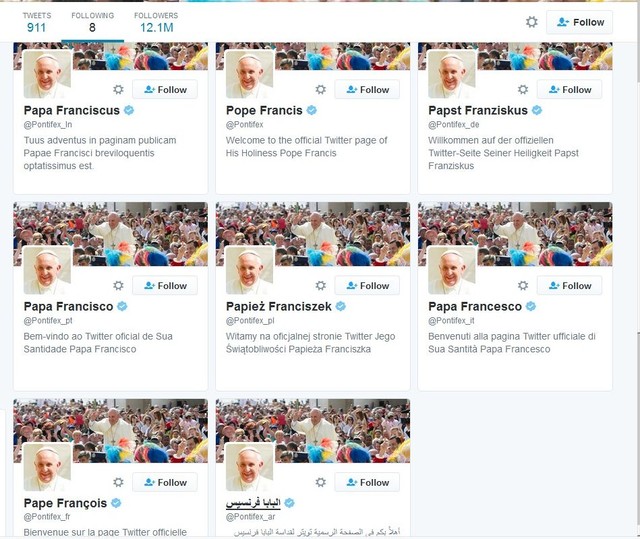Open gear menu on Pape François card
The image size is (640, 539).
(x=118, y=482)
